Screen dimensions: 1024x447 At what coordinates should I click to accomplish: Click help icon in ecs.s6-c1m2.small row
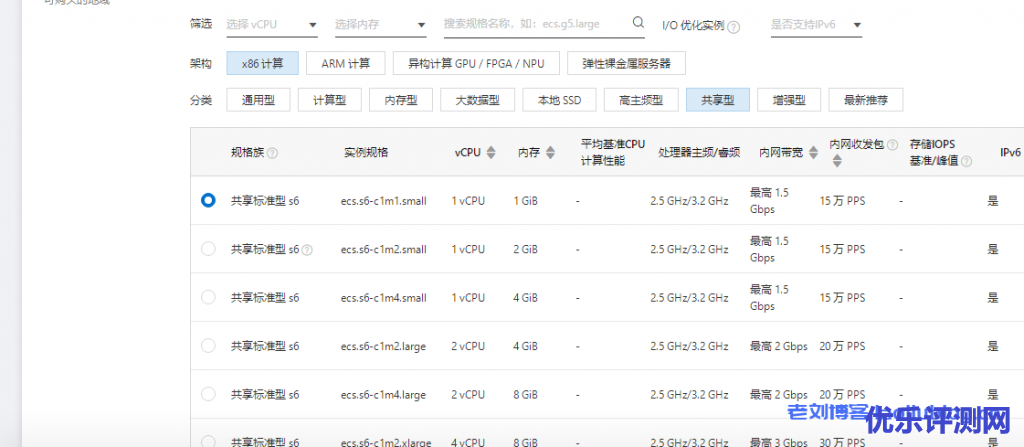(x=307, y=250)
